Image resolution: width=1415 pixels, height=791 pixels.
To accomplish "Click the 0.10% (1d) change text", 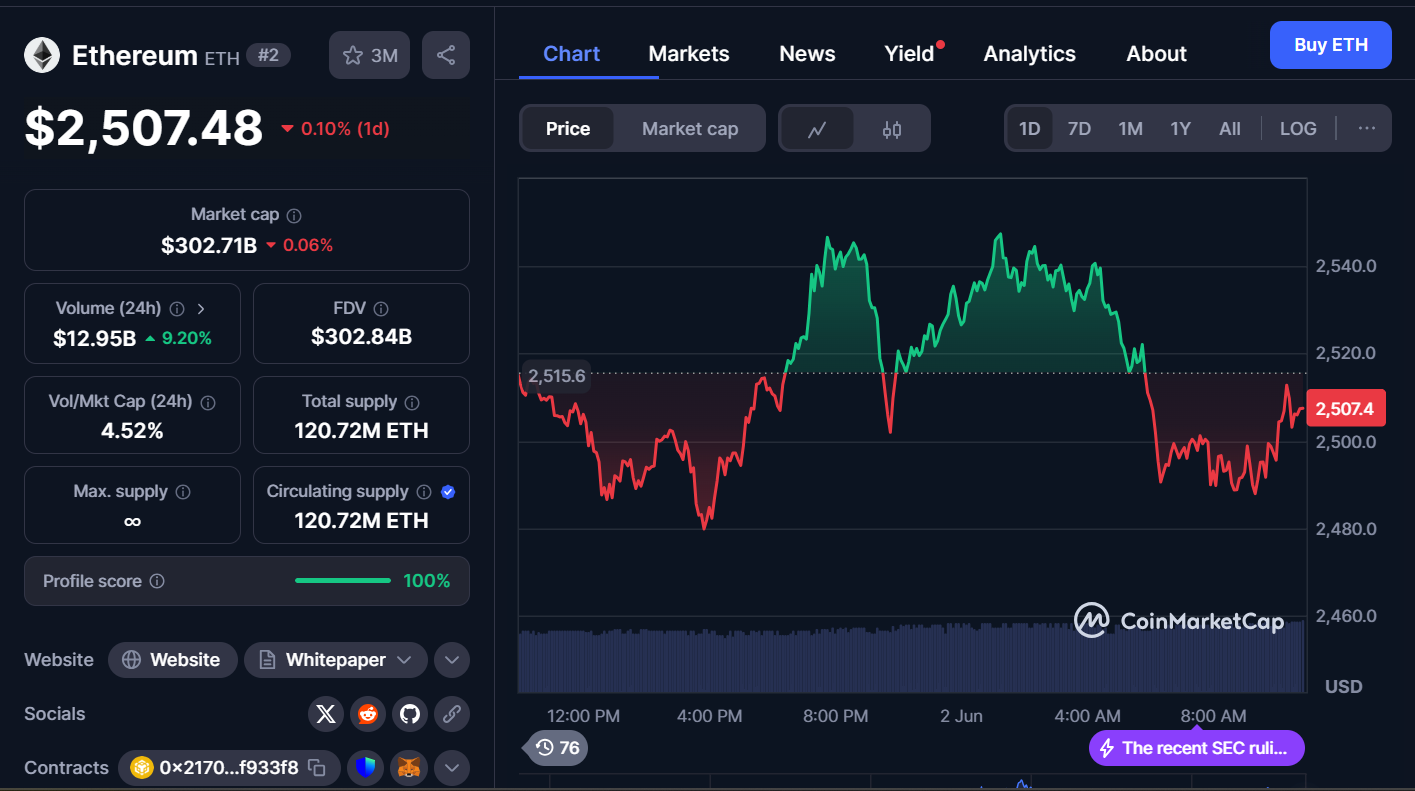I will pos(345,129).
